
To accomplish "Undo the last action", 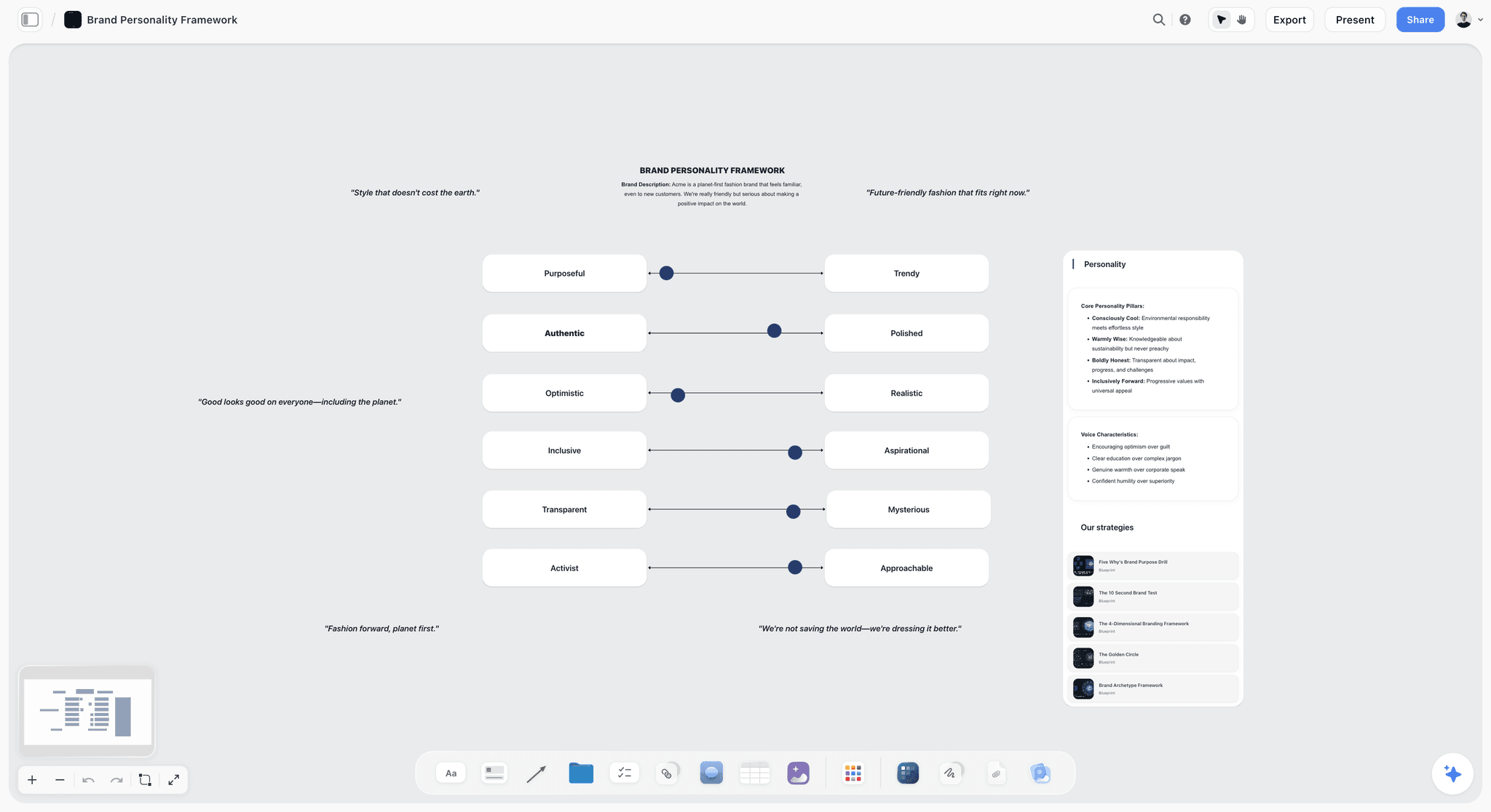I will point(89,780).
